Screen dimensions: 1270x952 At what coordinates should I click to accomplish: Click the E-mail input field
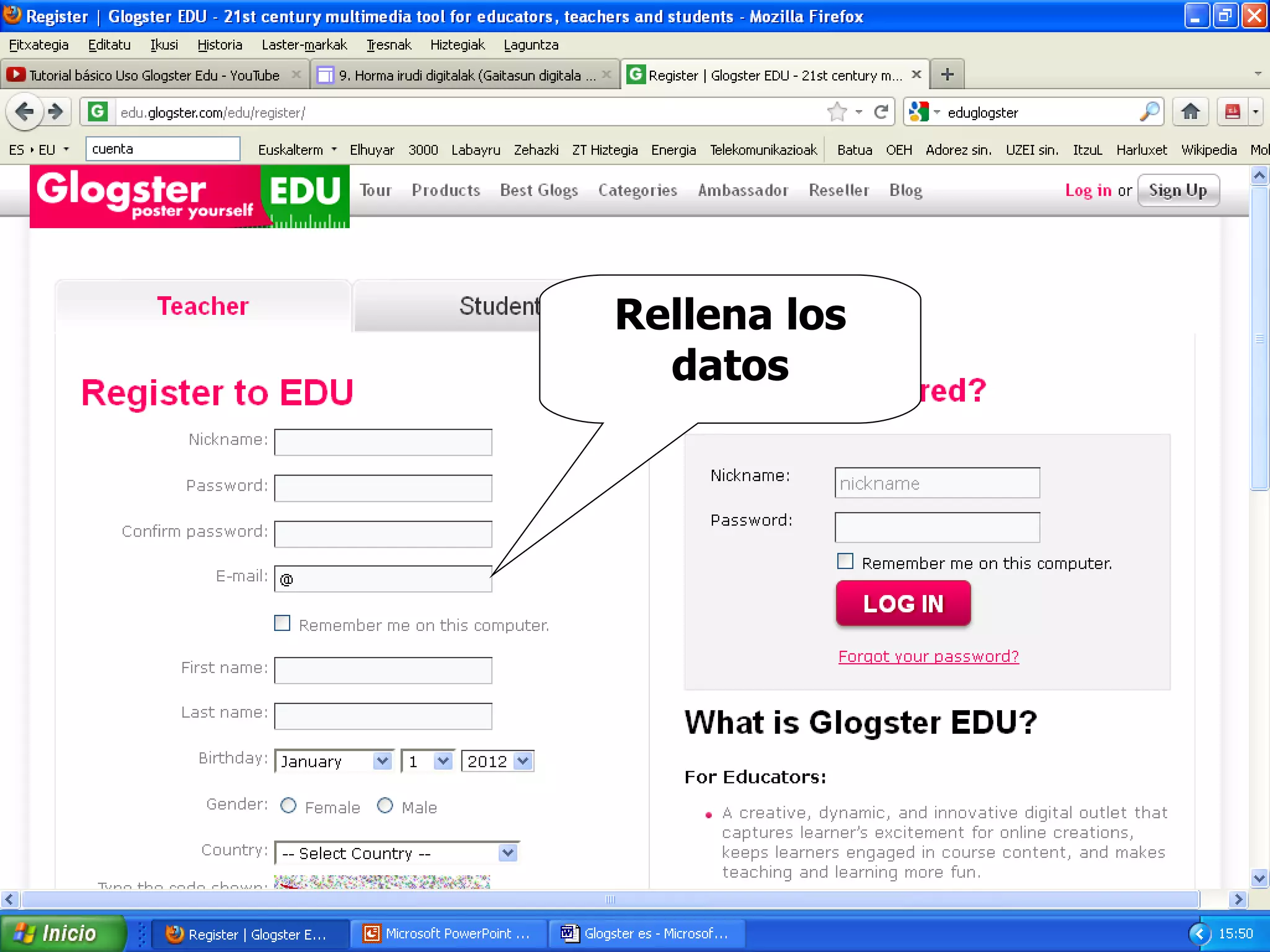(383, 579)
